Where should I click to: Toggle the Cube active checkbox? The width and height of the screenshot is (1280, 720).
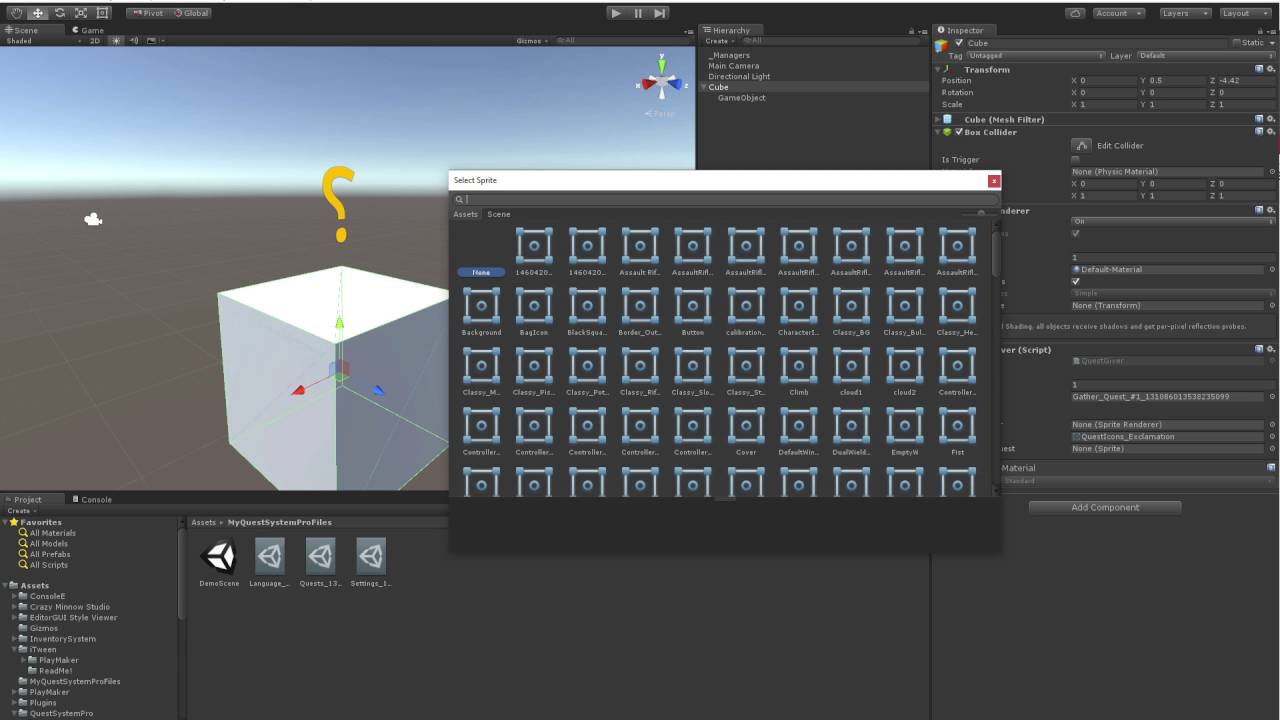pyautogui.click(x=959, y=43)
